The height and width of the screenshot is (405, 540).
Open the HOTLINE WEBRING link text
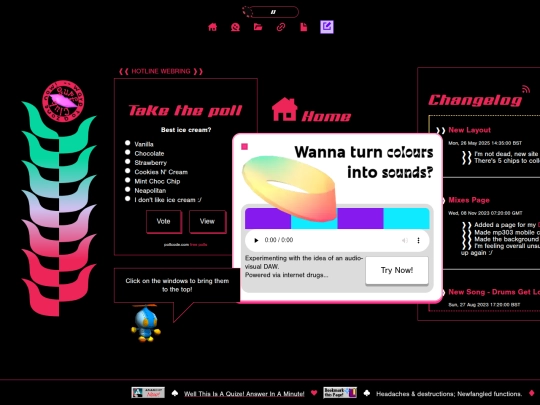[161, 71]
